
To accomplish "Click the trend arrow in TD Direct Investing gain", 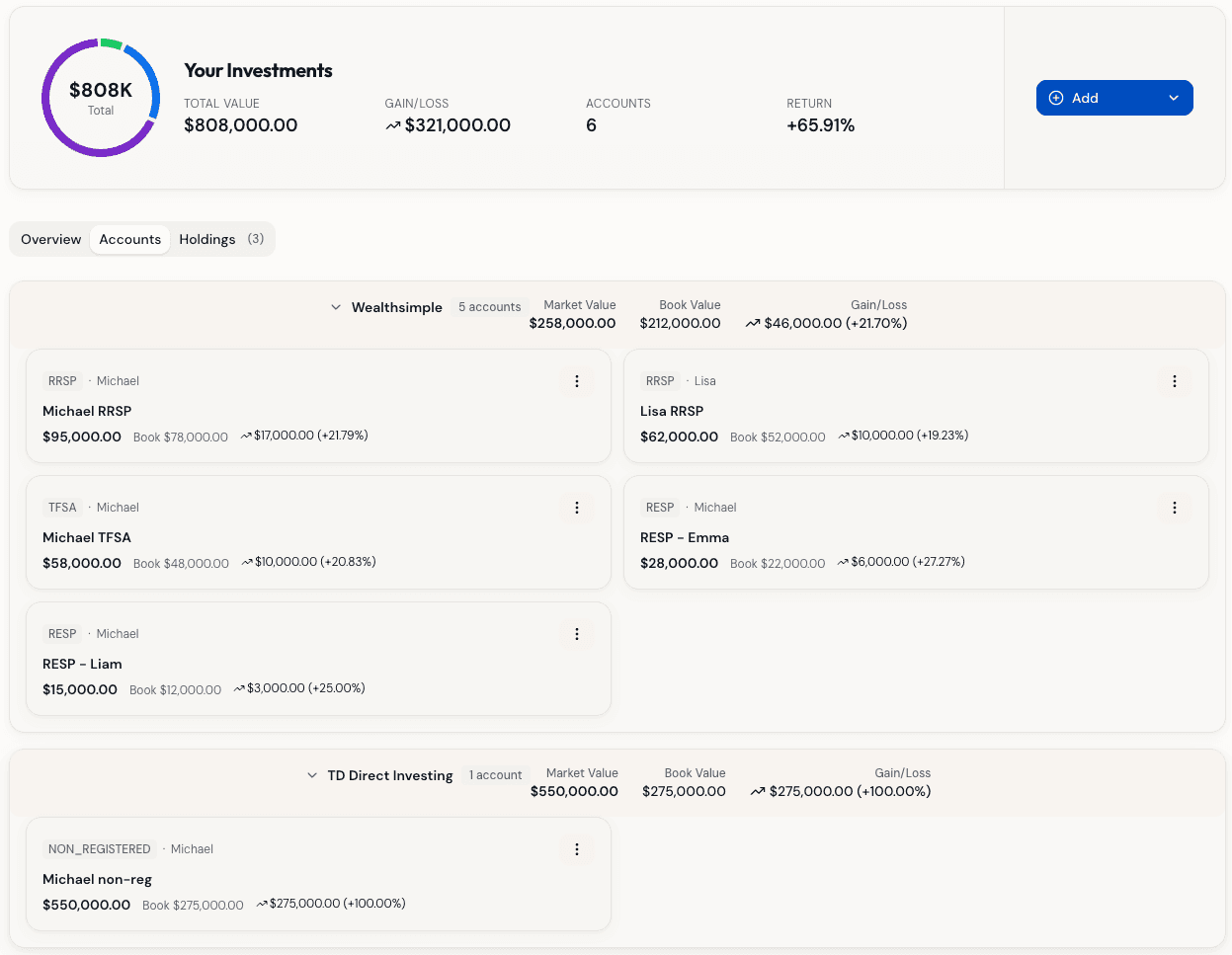I will point(759,791).
